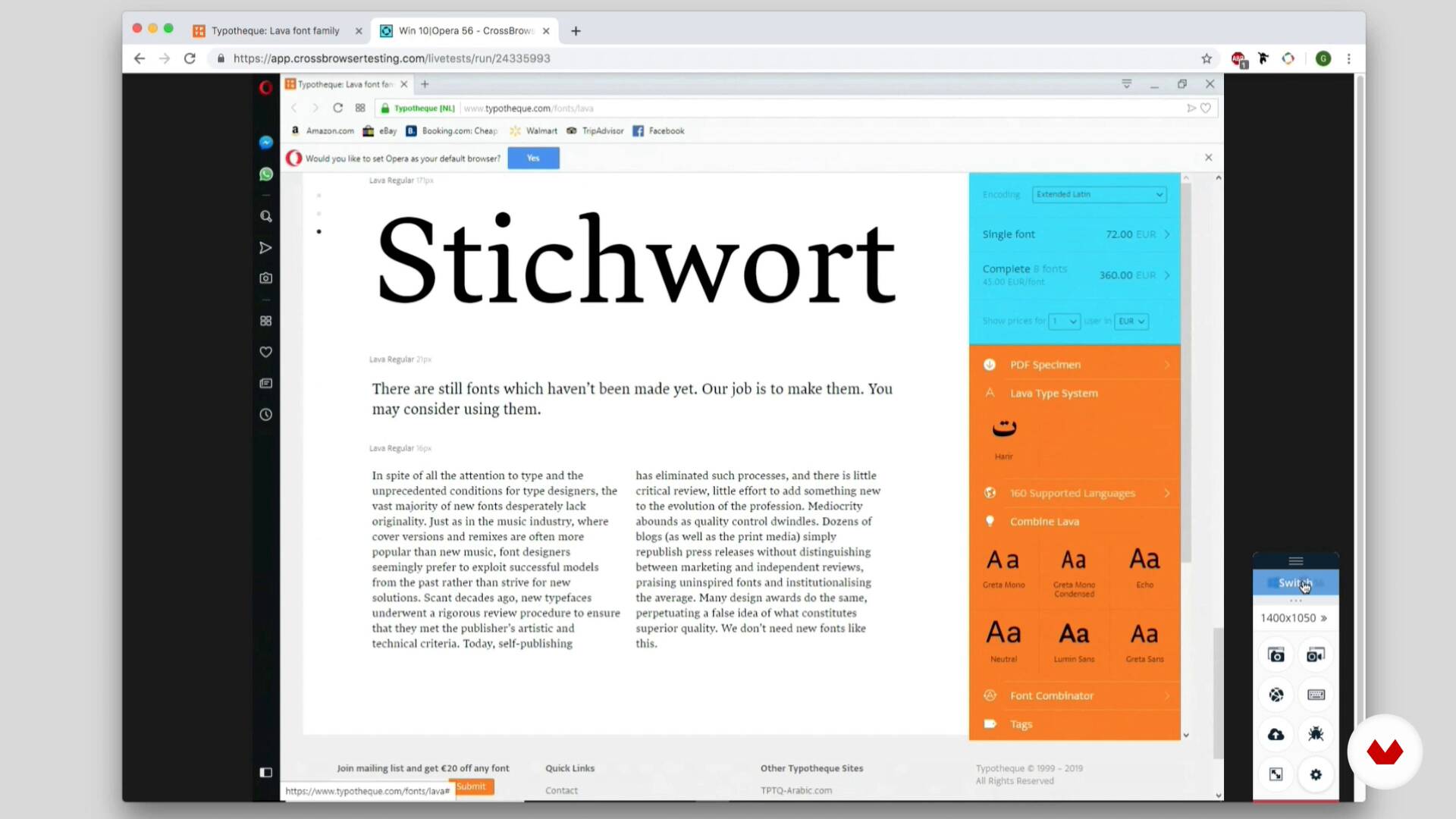Click the red adblock extension icon

click(1238, 59)
